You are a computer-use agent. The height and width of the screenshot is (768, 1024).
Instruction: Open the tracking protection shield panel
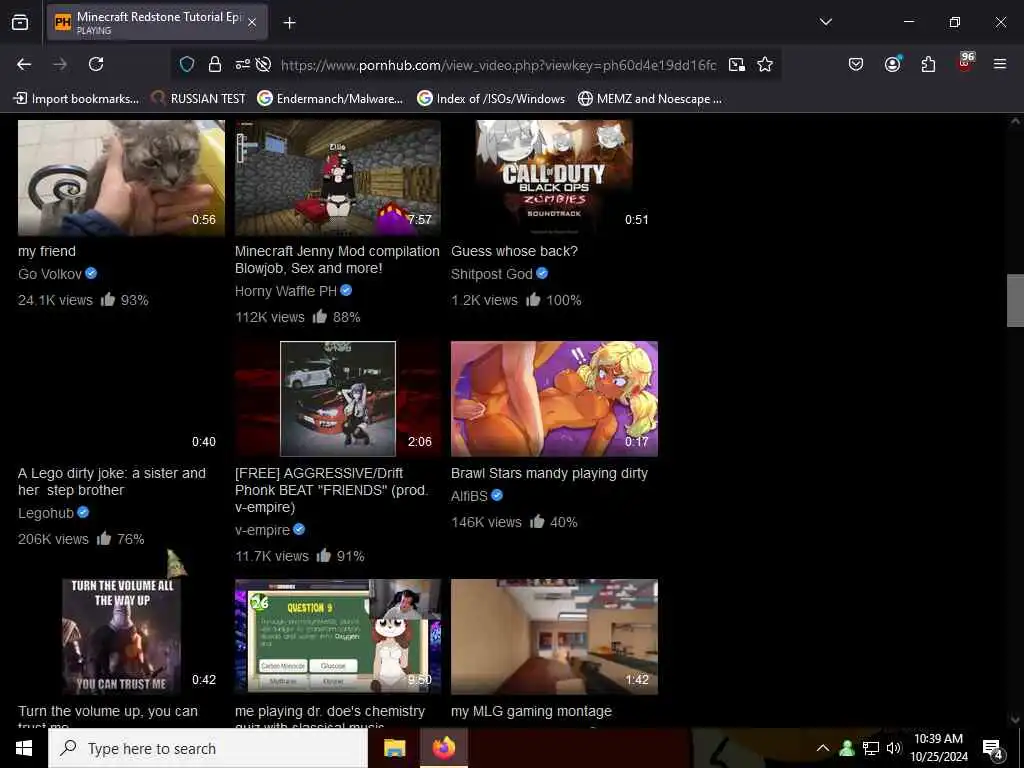point(187,64)
